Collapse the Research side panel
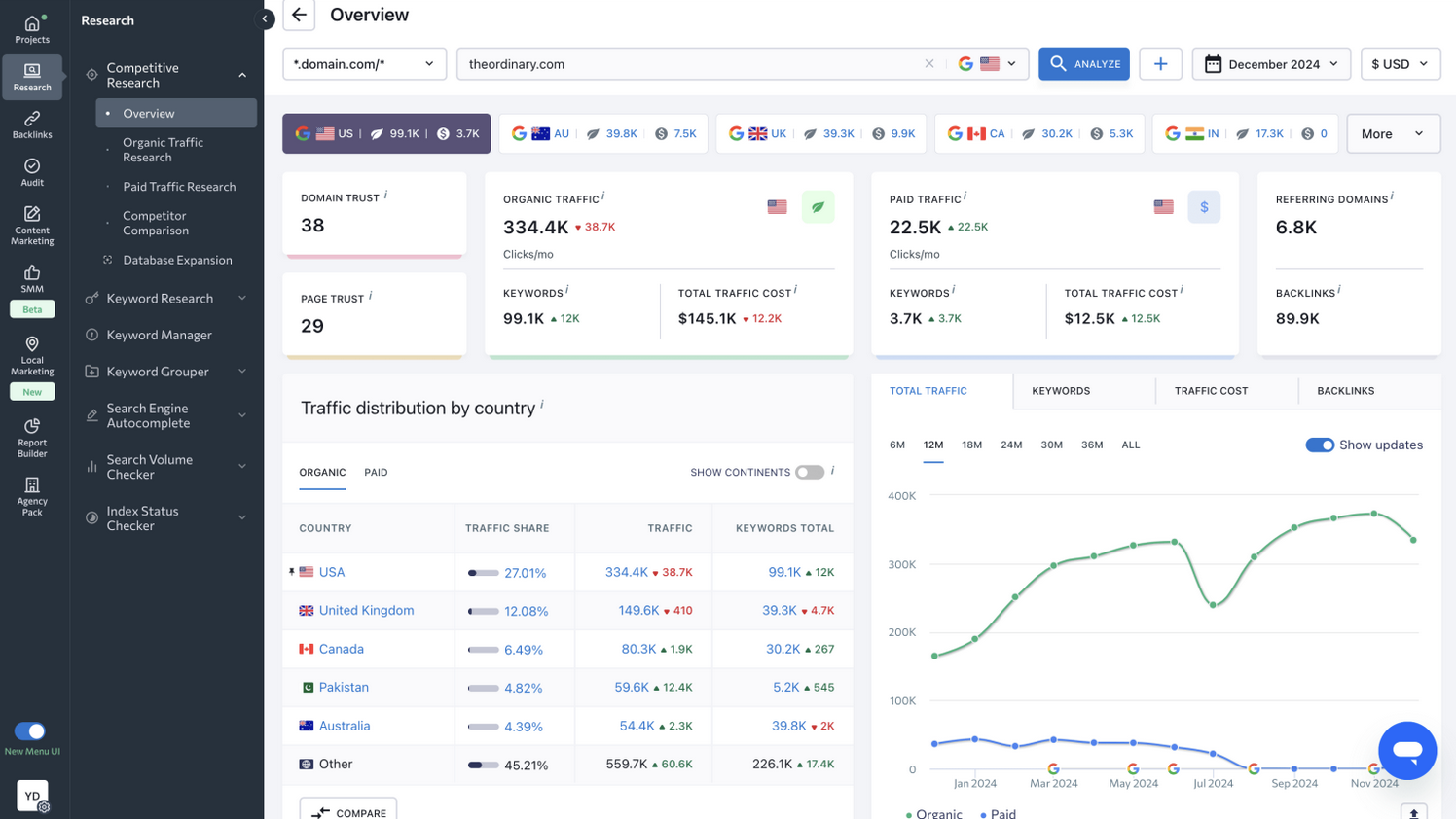 pos(265,18)
